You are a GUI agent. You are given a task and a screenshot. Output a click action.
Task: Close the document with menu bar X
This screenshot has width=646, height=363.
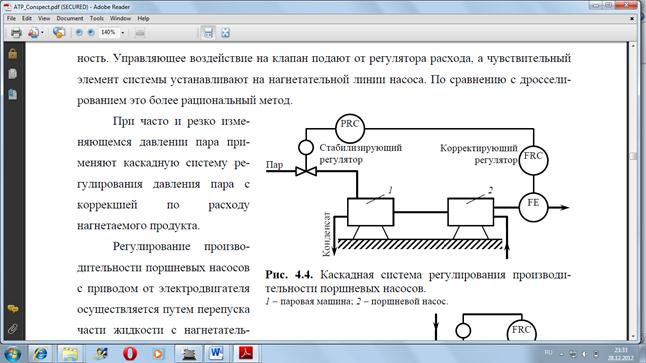click(x=632, y=19)
